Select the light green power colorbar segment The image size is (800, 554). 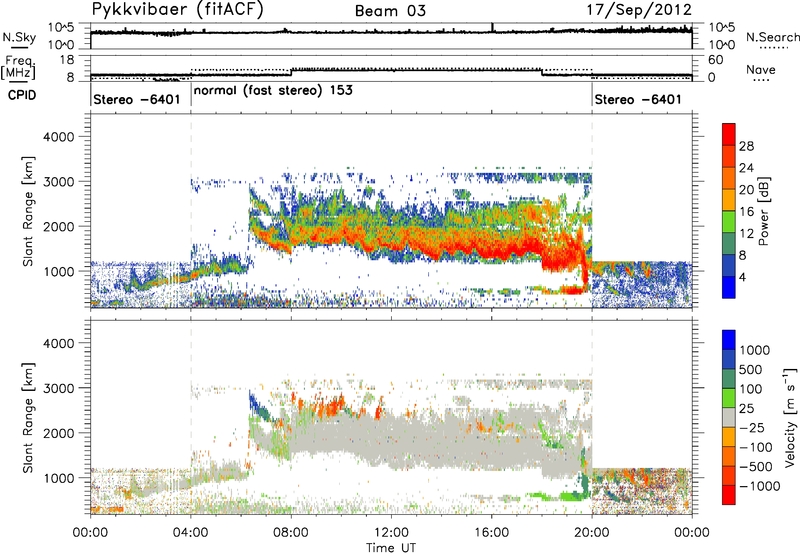pyautogui.click(x=729, y=221)
